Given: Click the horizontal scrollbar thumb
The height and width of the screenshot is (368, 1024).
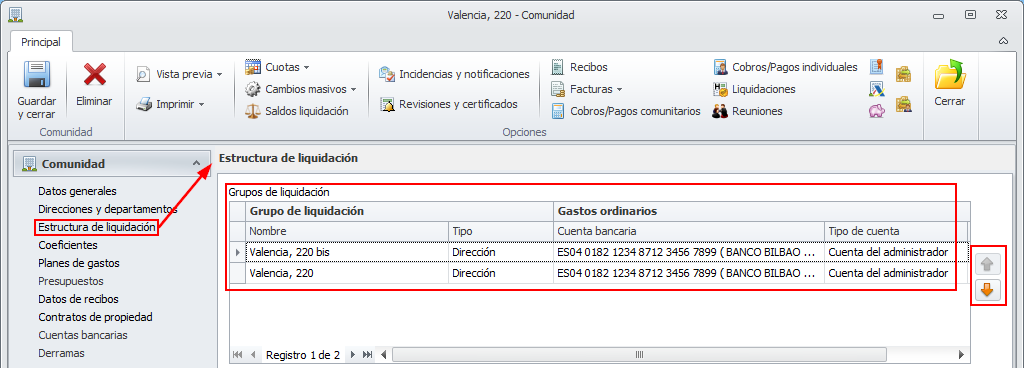Looking at the screenshot, I should [x=639, y=355].
